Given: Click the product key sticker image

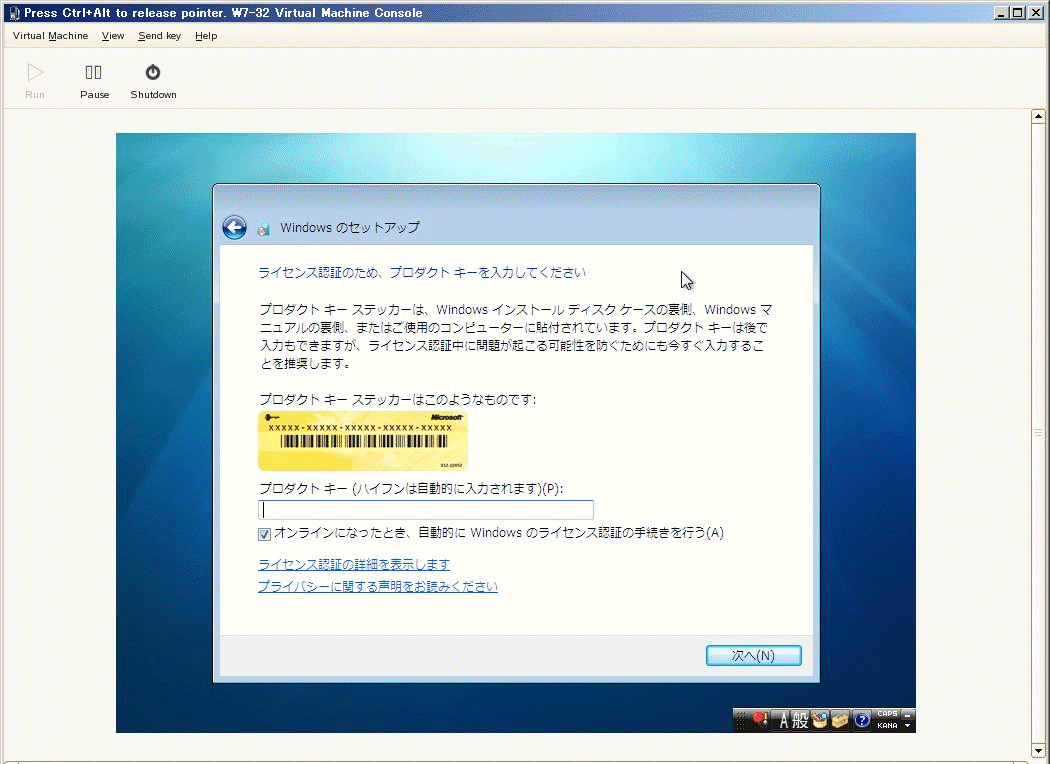Looking at the screenshot, I should click(x=363, y=441).
